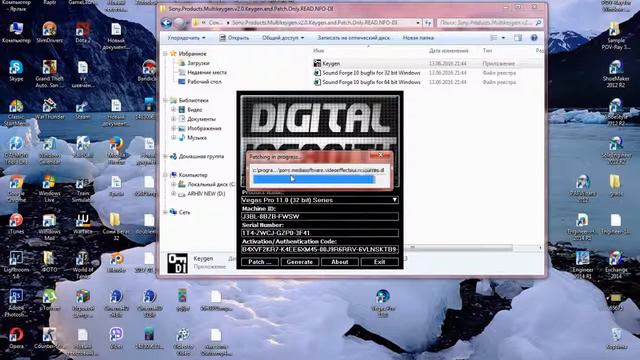Open address bar history dropdown arrow

click(x=418, y=23)
